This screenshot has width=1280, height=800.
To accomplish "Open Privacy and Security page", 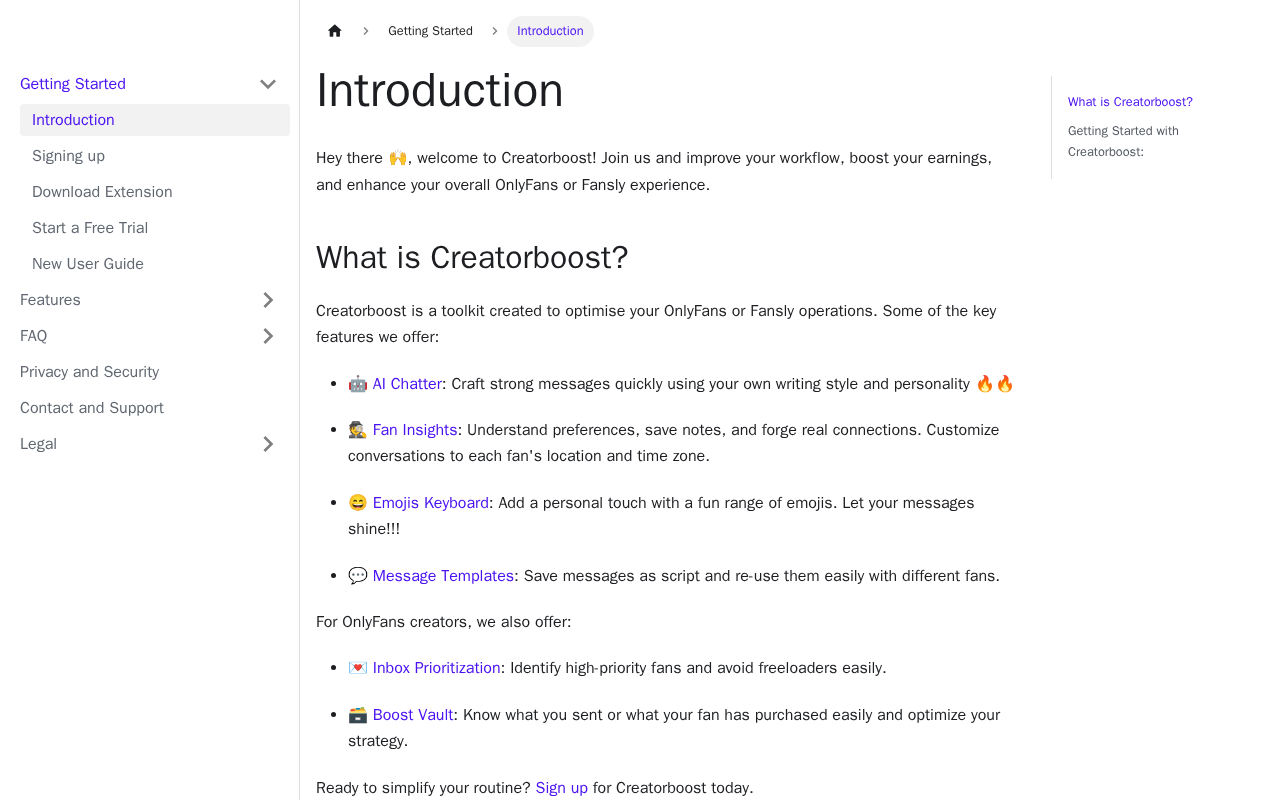I will pyautogui.click(x=89, y=372).
